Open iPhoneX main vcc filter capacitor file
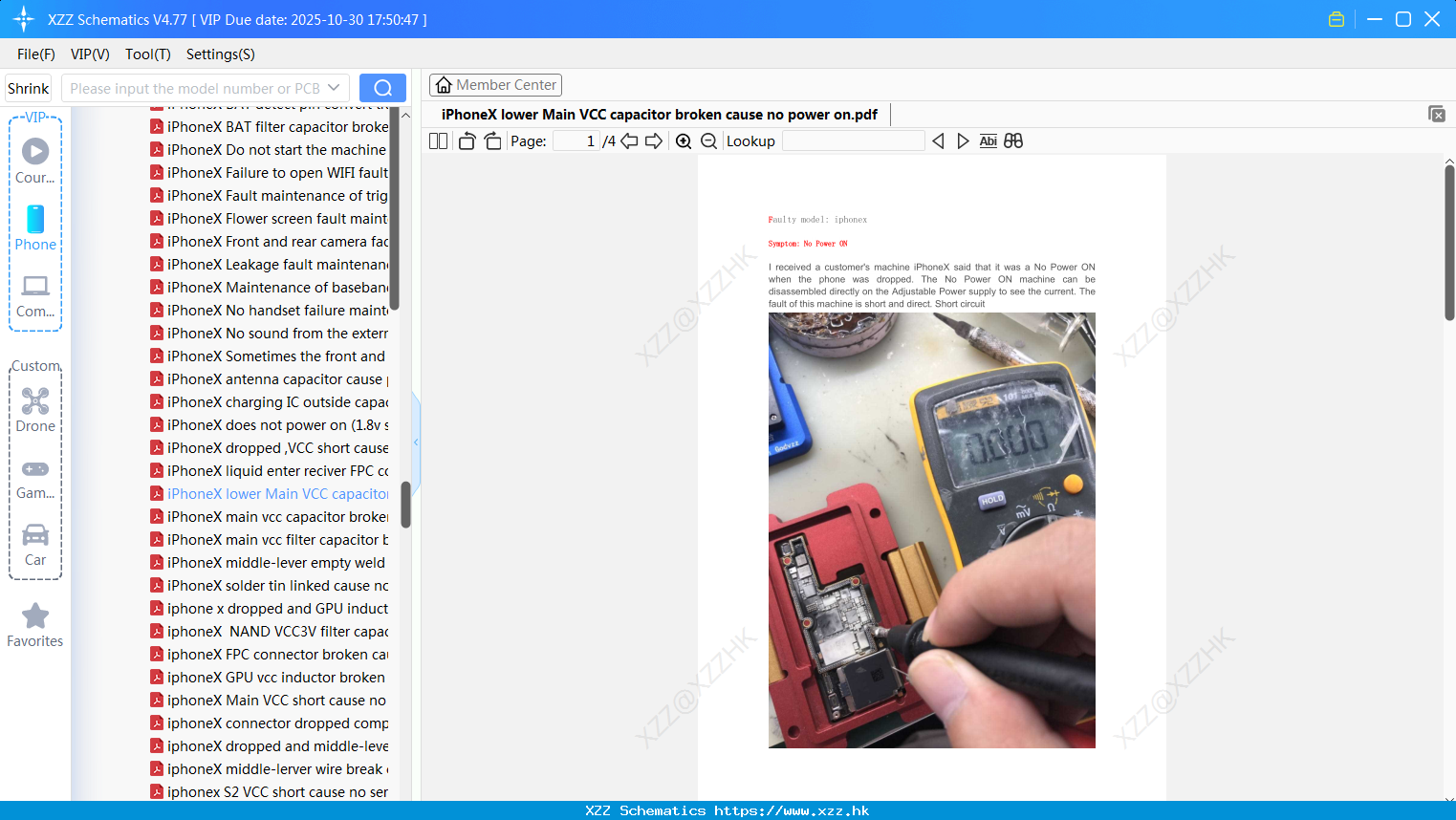Image resolution: width=1456 pixels, height=820 pixels. point(270,540)
